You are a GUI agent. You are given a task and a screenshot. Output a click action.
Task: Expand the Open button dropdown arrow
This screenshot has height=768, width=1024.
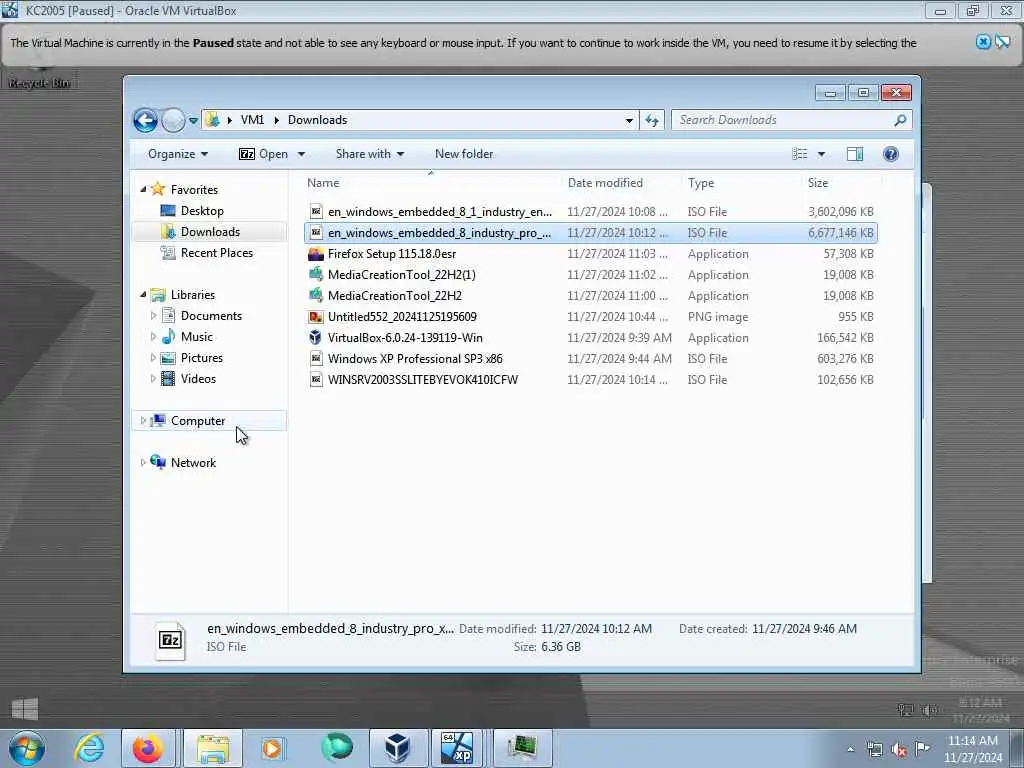coord(301,154)
